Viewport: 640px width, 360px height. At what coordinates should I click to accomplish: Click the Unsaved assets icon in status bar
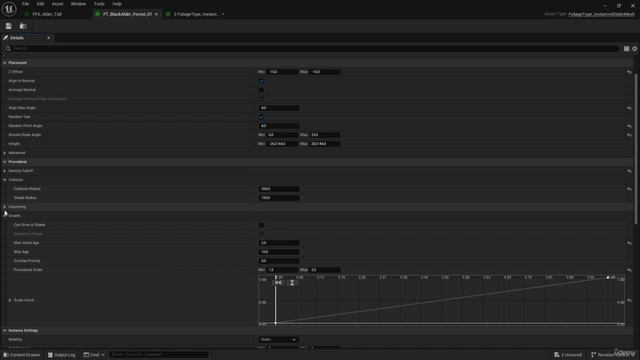click(557, 355)
